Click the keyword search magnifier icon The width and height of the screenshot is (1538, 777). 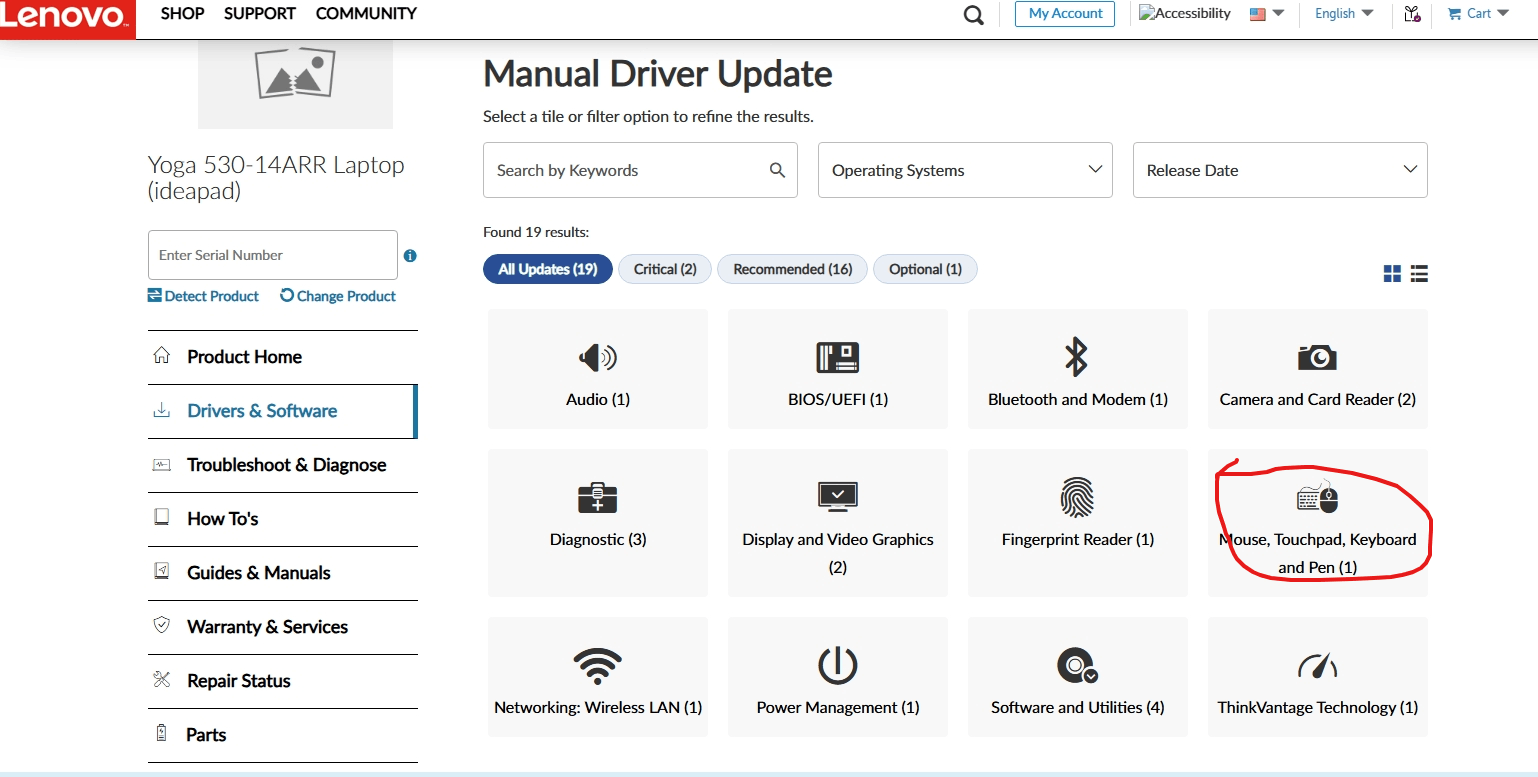[777, 170]
